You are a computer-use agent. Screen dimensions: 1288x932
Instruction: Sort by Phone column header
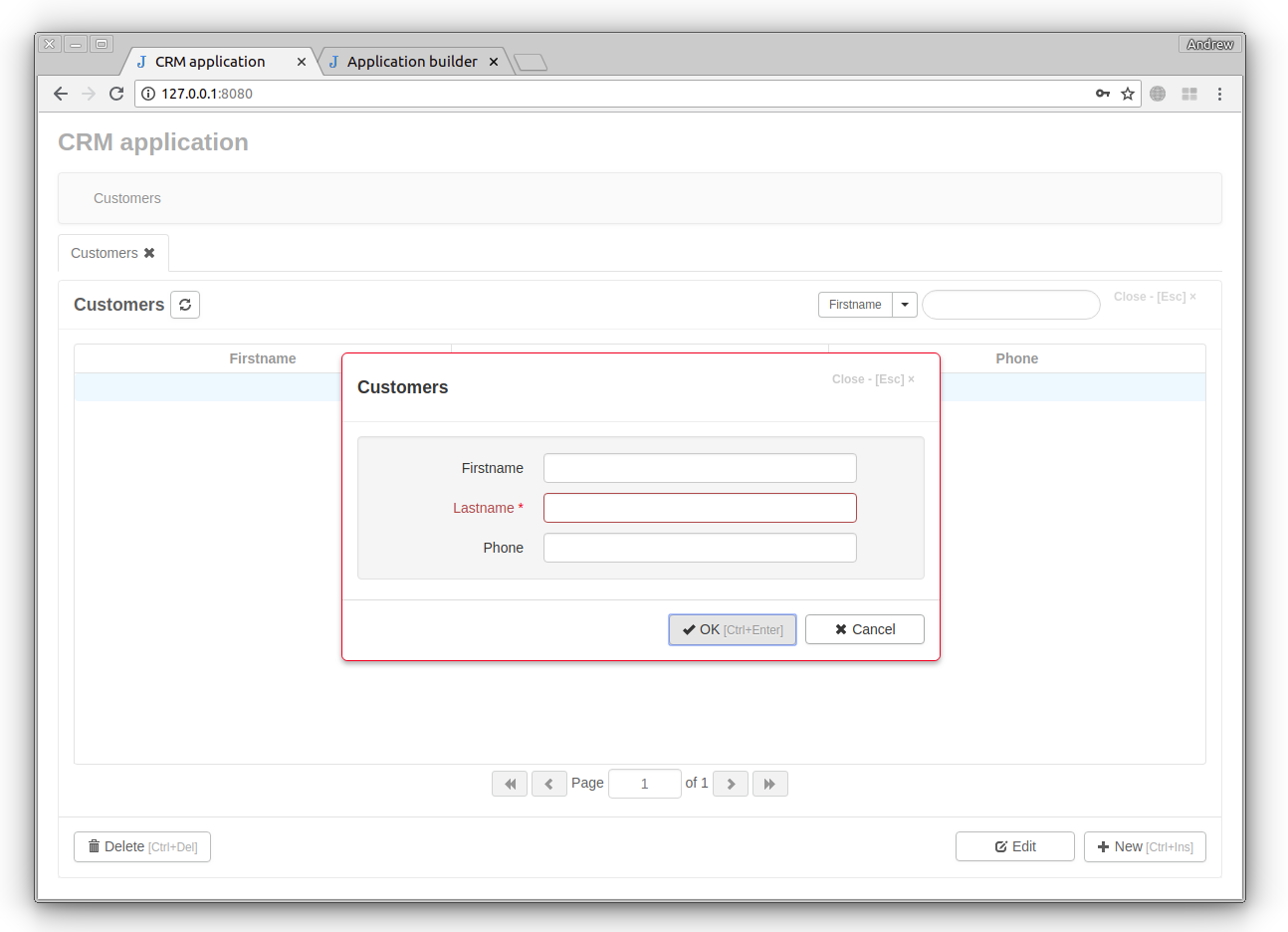[x=1017, y=358]
